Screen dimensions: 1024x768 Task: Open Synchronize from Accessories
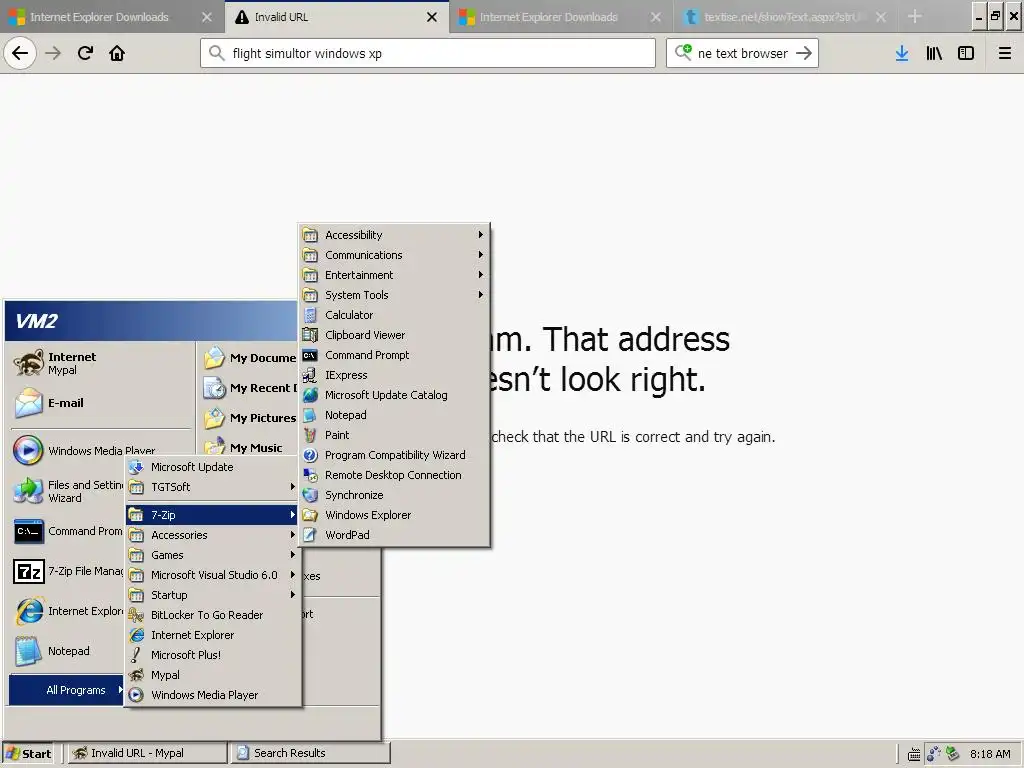[394, 495]
